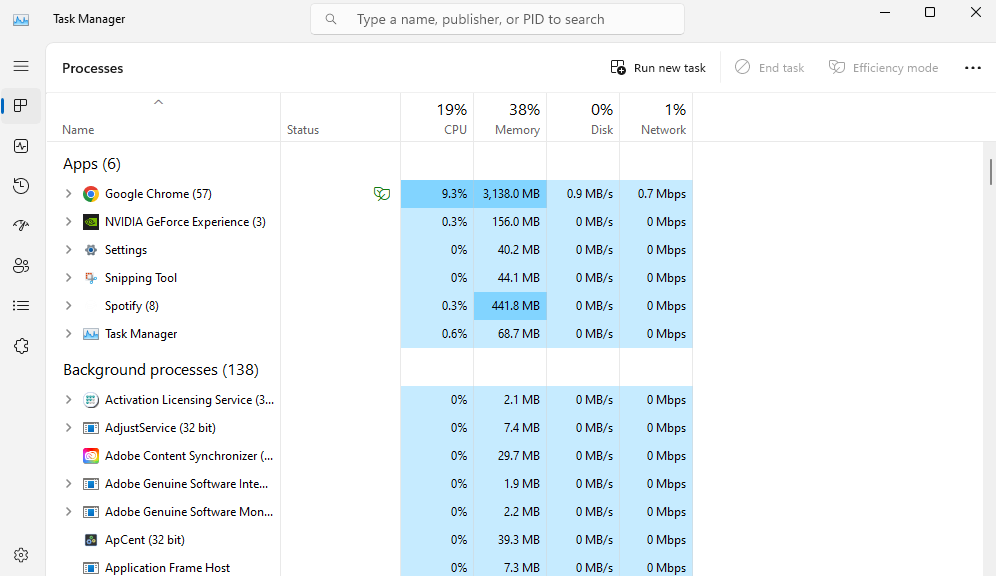Select the ApCent (32 bit) row name
The height and width of the screenshot is (576, 996).
click(x=145, y=540)
